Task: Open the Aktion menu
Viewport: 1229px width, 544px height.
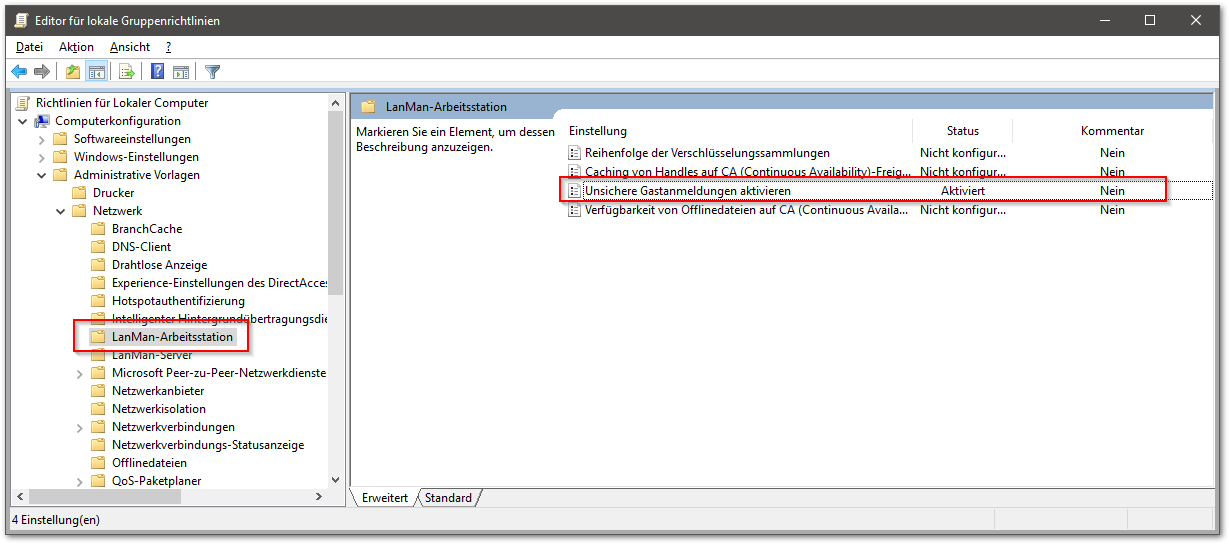Action: point(76,47)
